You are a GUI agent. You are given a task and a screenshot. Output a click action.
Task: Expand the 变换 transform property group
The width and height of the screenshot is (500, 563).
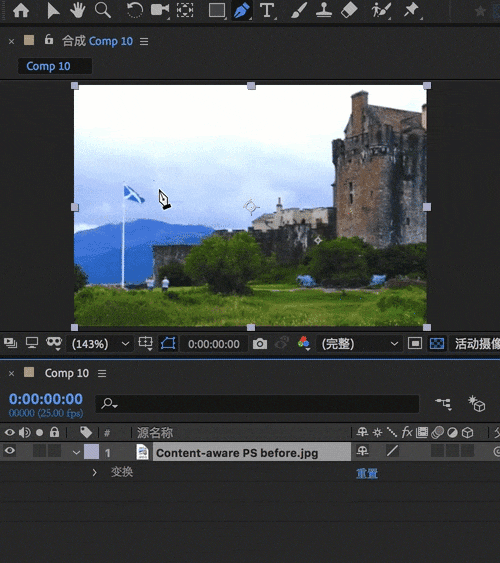[94, 473]
